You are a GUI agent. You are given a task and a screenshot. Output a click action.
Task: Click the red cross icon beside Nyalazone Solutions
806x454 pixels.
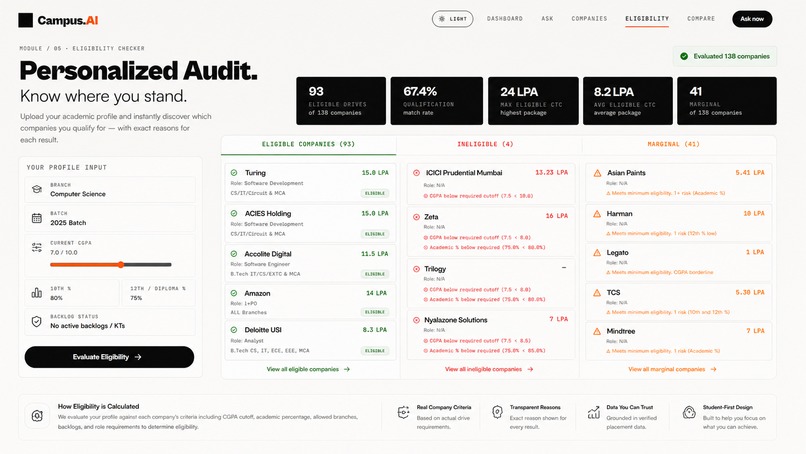(416, 320)
